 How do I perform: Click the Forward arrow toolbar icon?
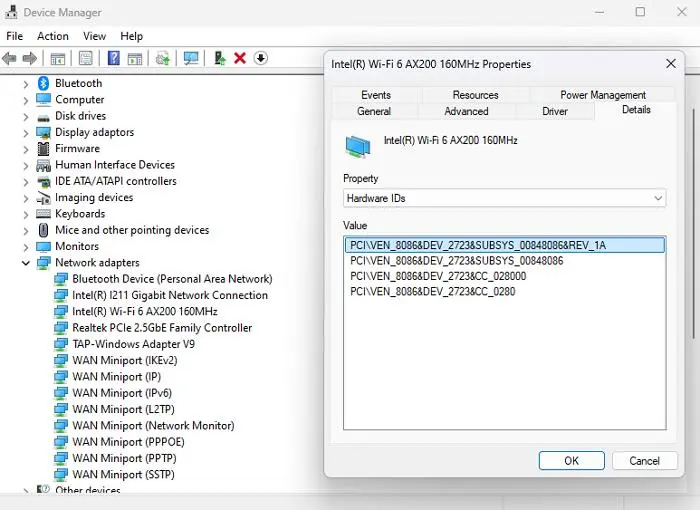[x=29, y=58]
